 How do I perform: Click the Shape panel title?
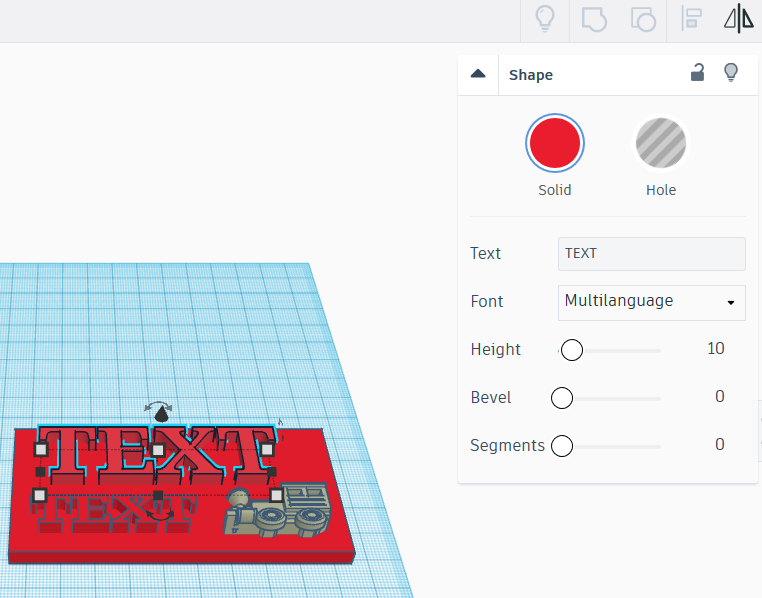(x=531, y=75)
